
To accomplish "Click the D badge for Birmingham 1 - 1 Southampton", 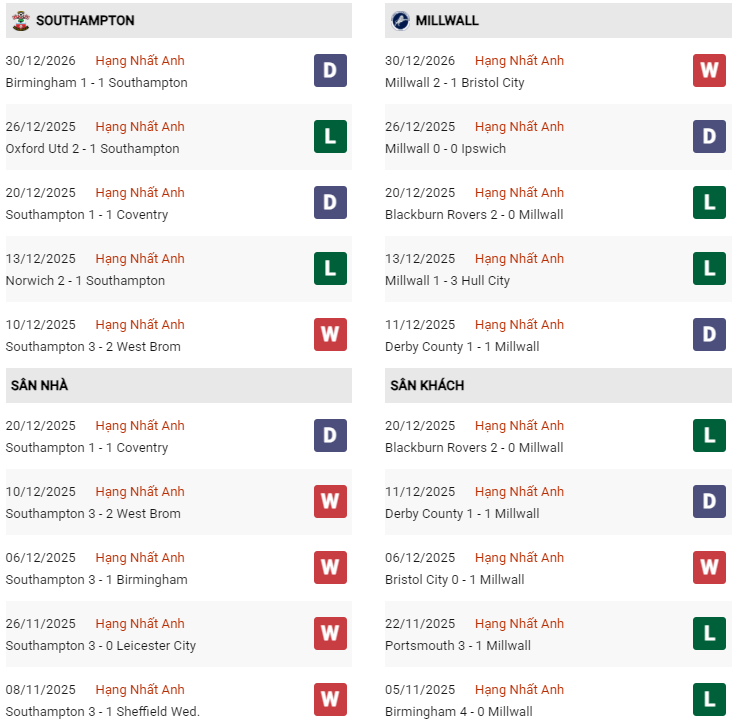I will [x=330, y=71].
